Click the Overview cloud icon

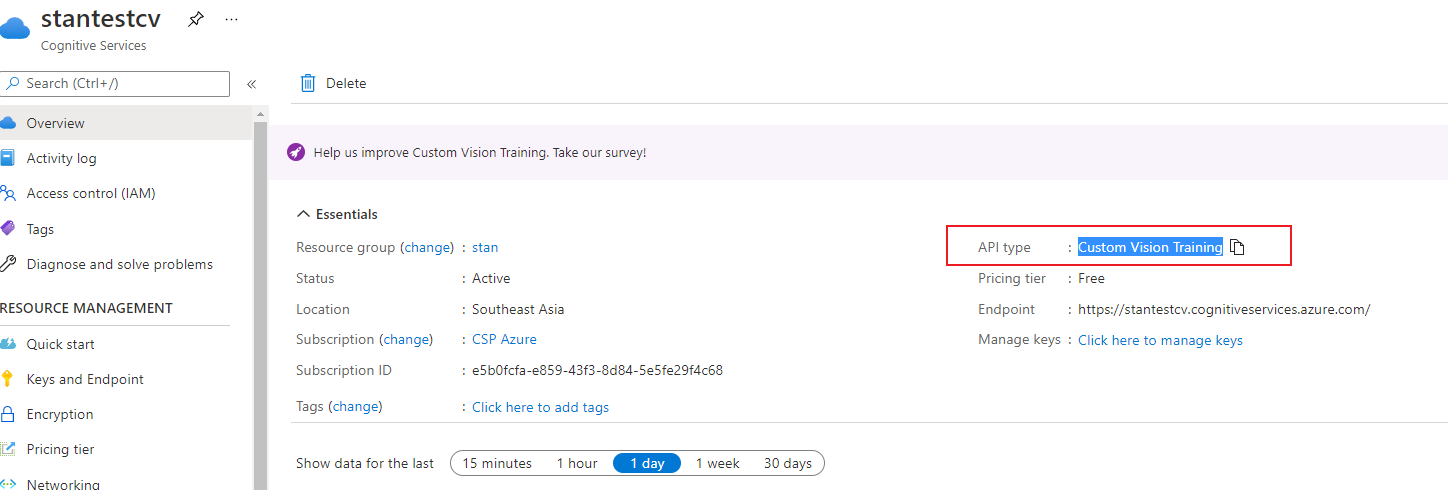pos(8,123)
